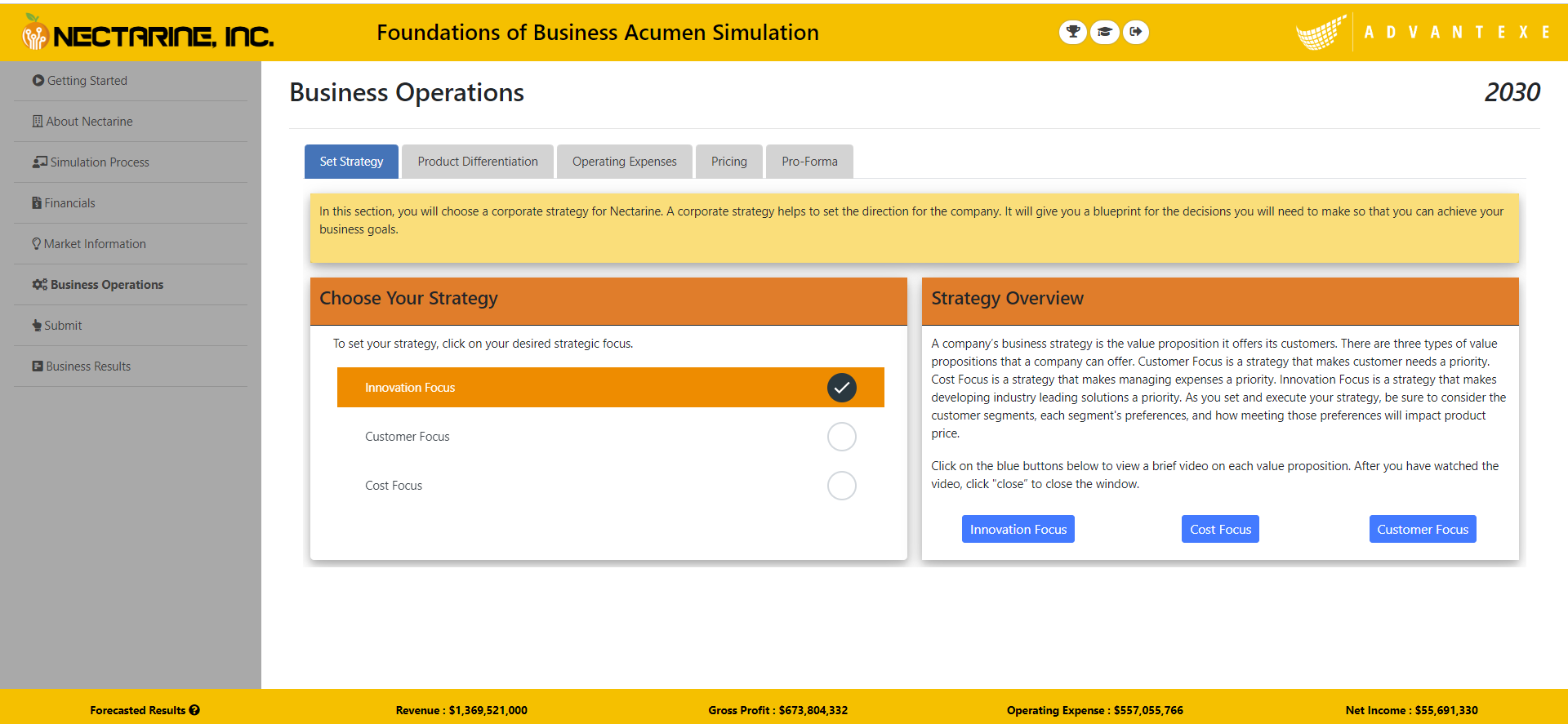1568x724 pixels.
Task: Click the help question mark beside Forecasted Results
Action: tap(194, 710)
